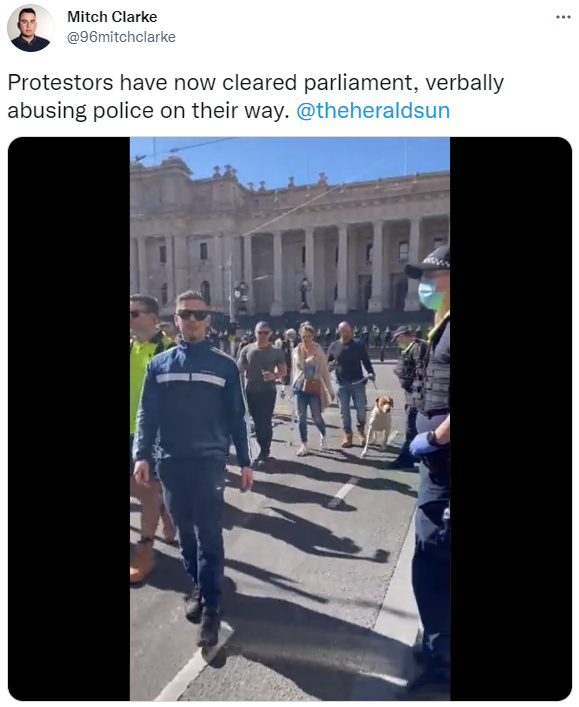Viewport: 579px width, 707px height.
Task: Click the right black letterbox of the video
Action: click(511, 418)
